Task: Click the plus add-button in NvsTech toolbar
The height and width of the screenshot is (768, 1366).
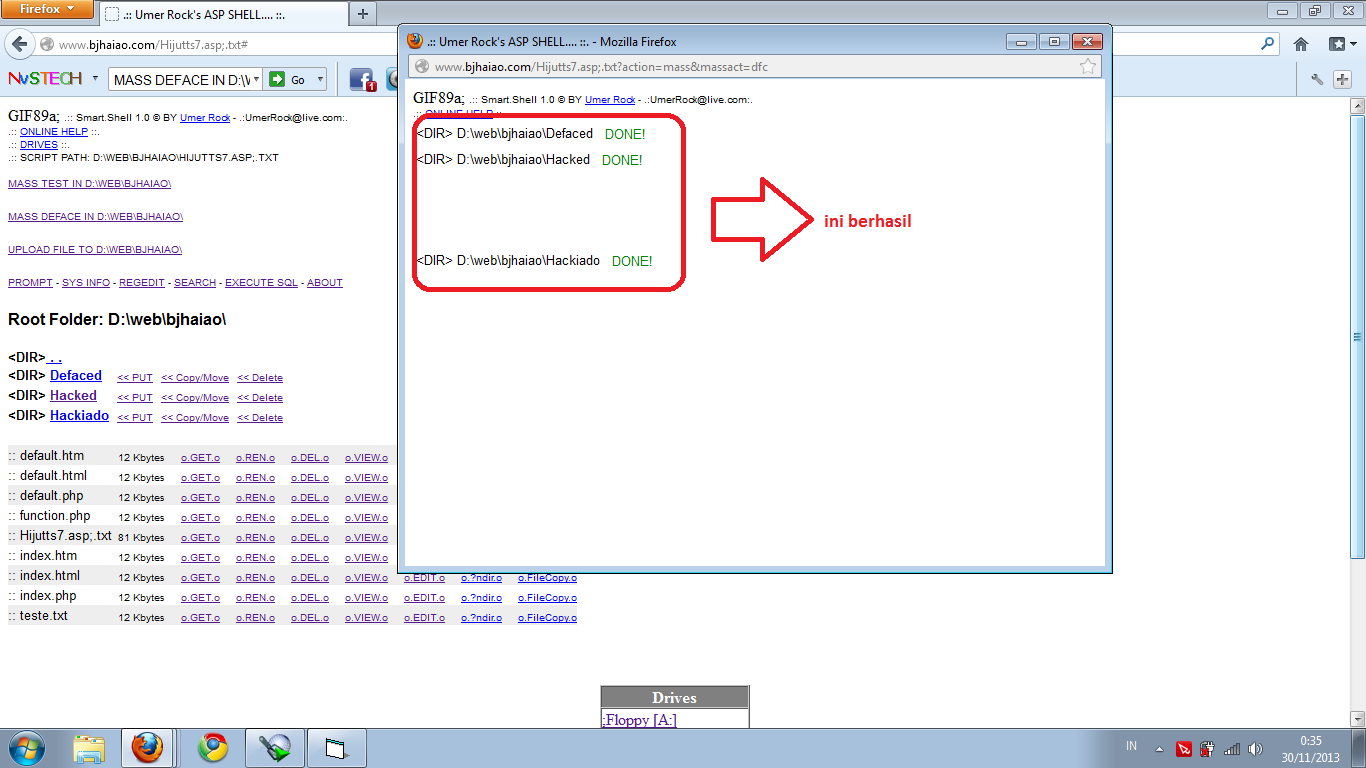Action: click(x=1343, y=80)
